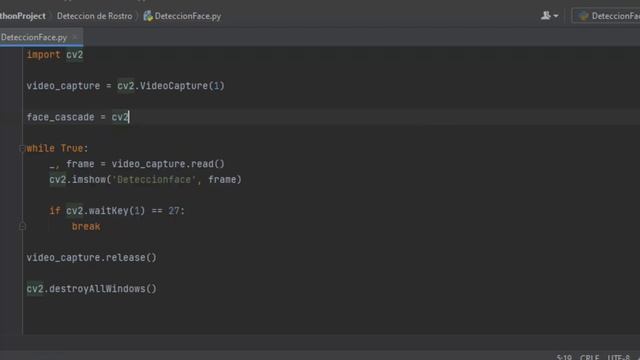This screenshot has width=640, height=360.
Task: Close the DeteccionFace.py editor tab
Action: 75,37
